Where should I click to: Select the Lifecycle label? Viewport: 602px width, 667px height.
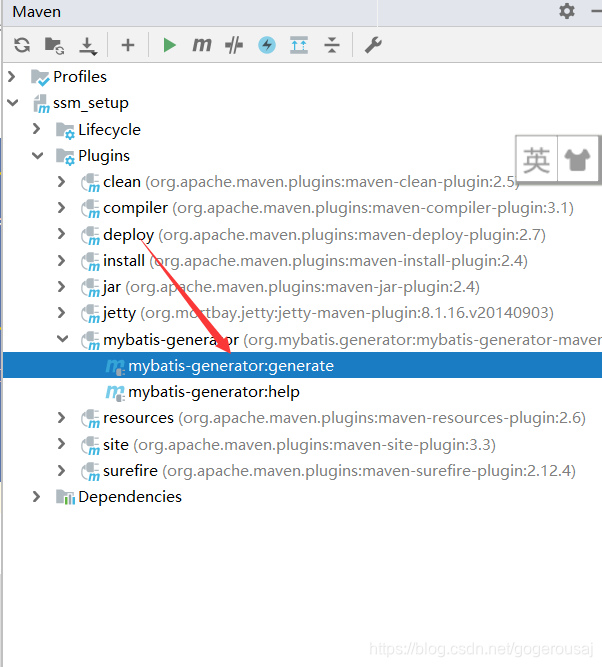109,130
